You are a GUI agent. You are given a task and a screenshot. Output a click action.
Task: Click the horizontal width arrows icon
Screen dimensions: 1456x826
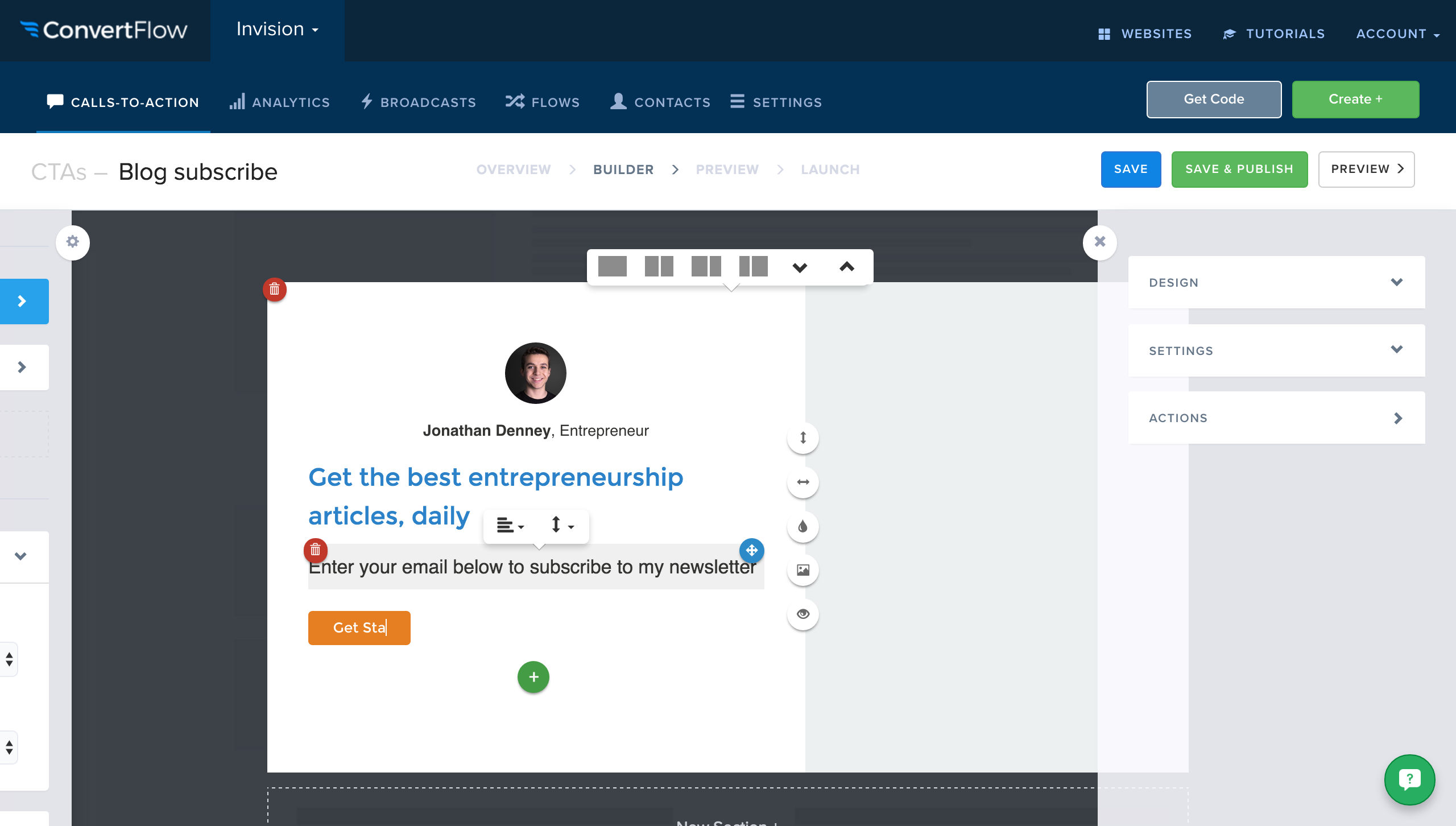(x=803, y=482)
